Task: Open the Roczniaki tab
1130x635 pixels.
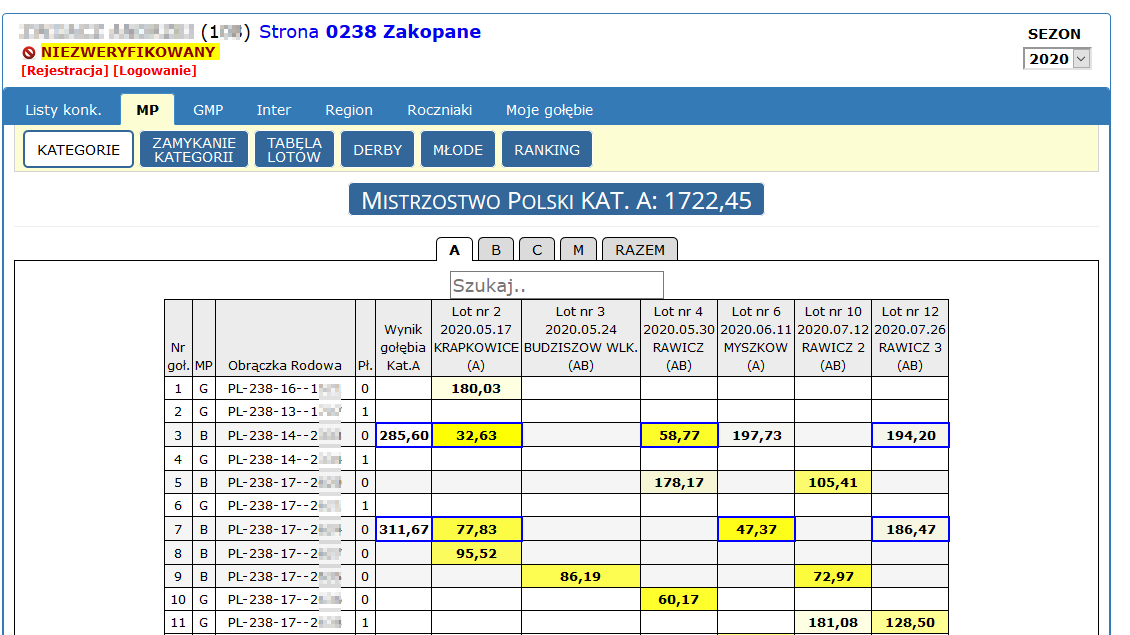Action: pos(439,110)
